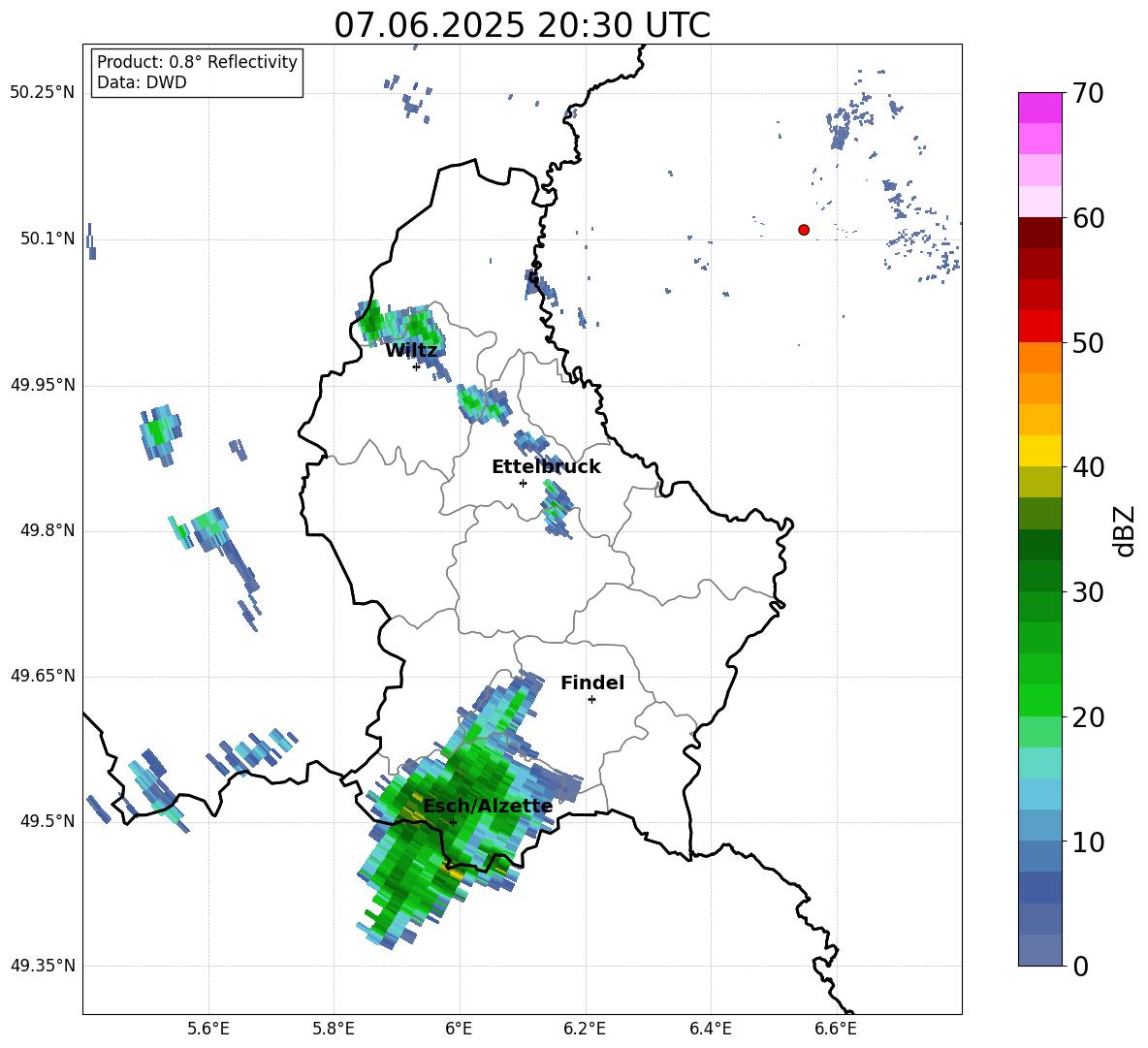Click the 6.4°E longitude label
1148x1048 pixels.
point(710,1029)
